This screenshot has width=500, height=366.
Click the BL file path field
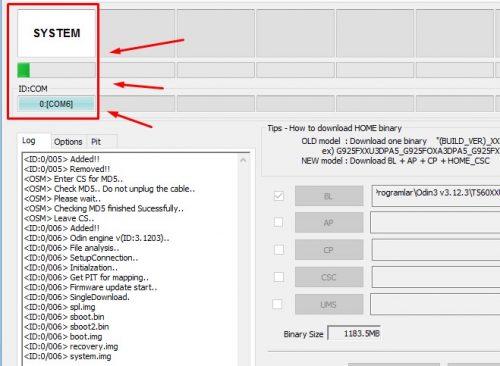[x=436, y=196]
